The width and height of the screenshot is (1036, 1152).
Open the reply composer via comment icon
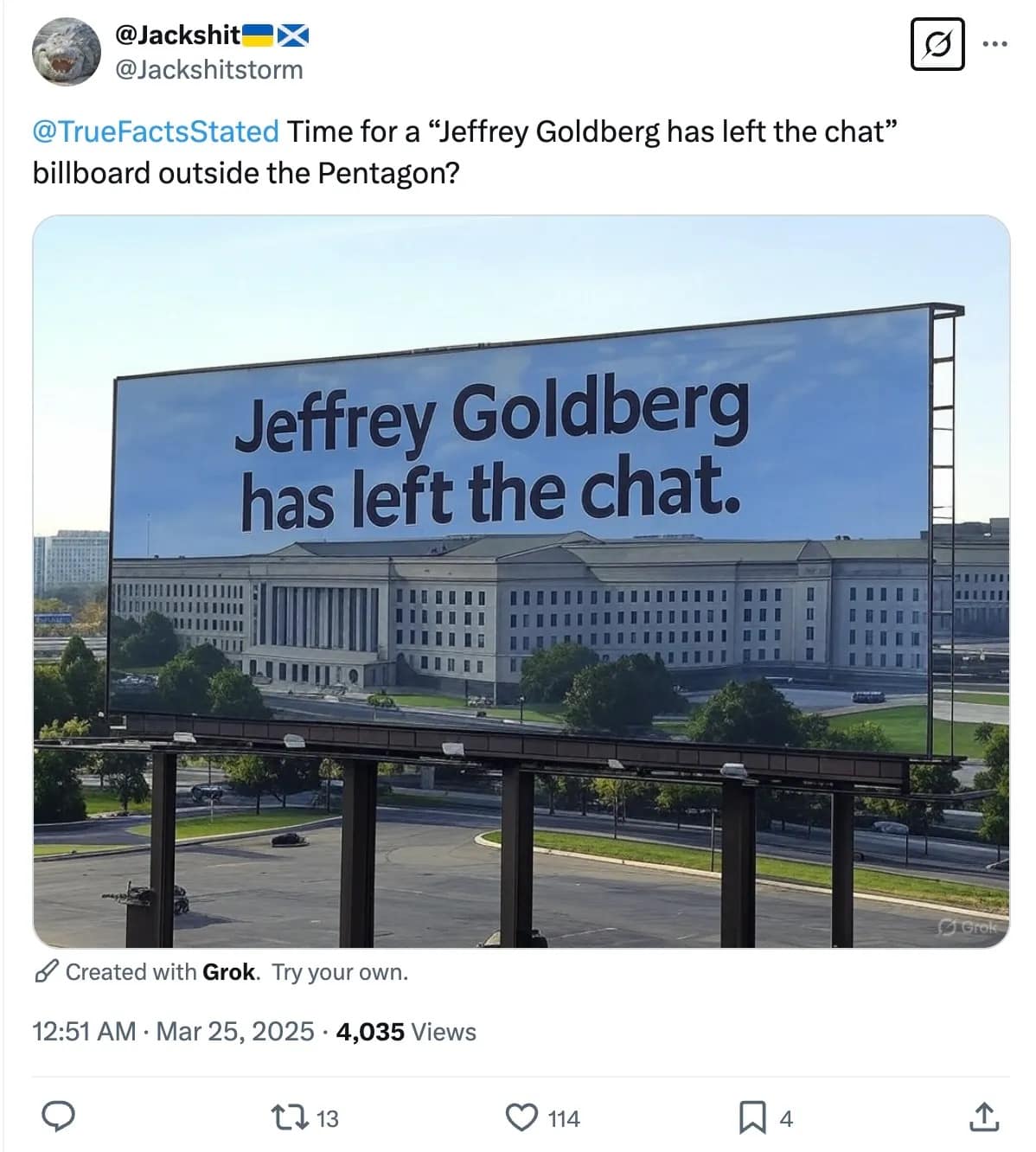57,1117
